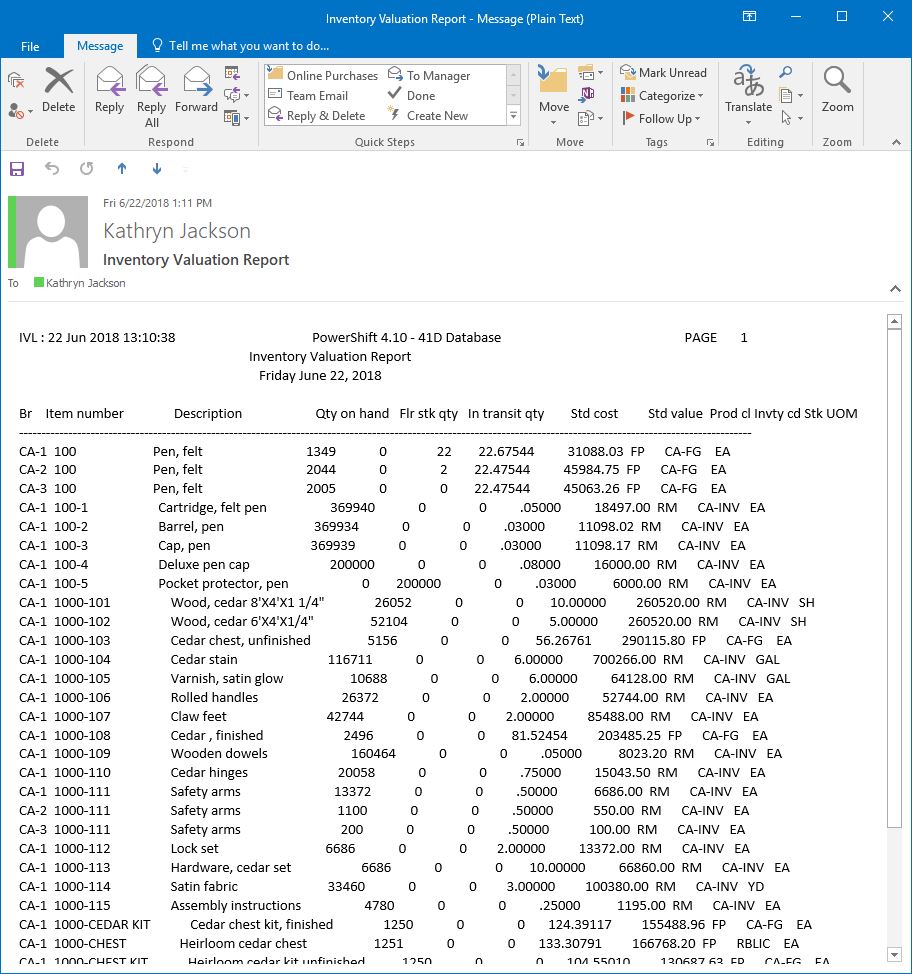Viewport: 912px width, 974px height.
Task: Click the Meeting reply icon
Action: [x=232, y=74]
